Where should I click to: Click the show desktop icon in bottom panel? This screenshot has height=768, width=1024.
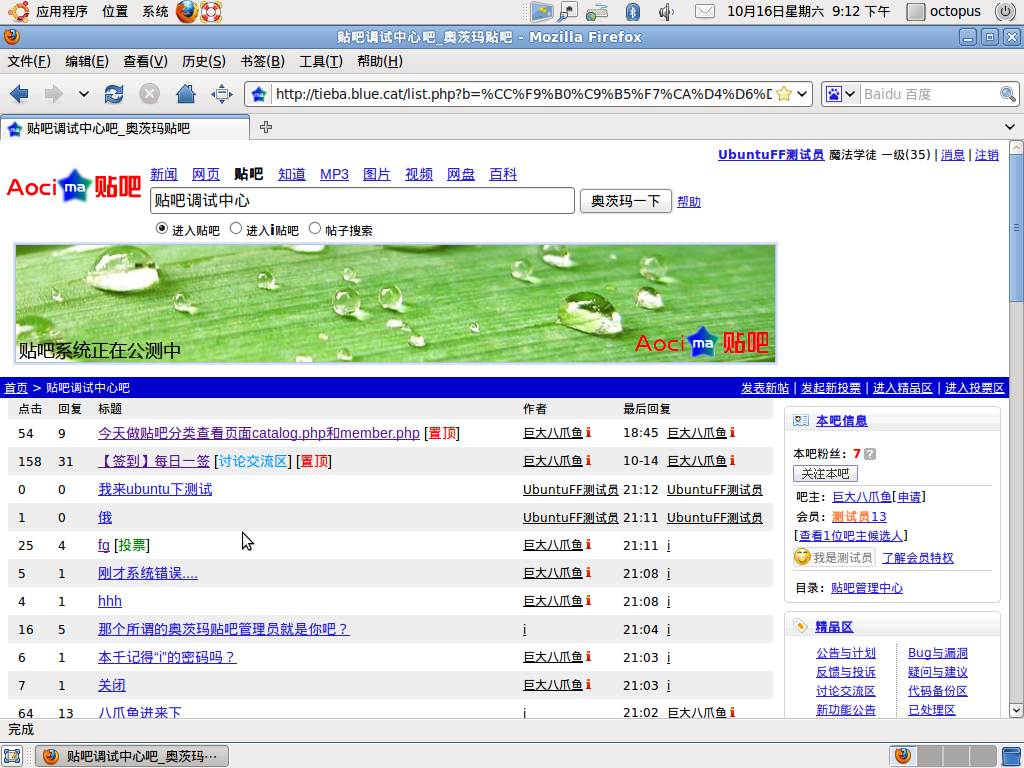(x=12, y=756)
